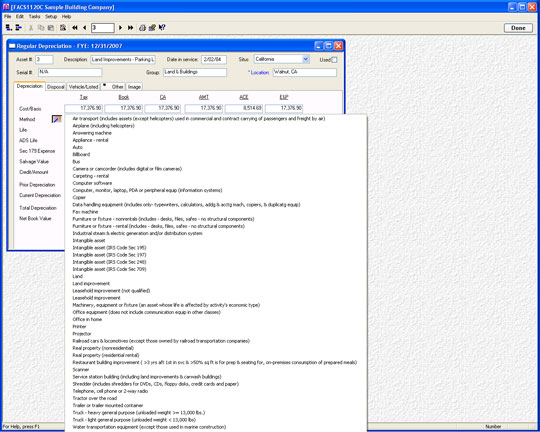This screenshot has height=432, width=540.
Task: Select 'Land' from the list
Action: pos(77,276)
